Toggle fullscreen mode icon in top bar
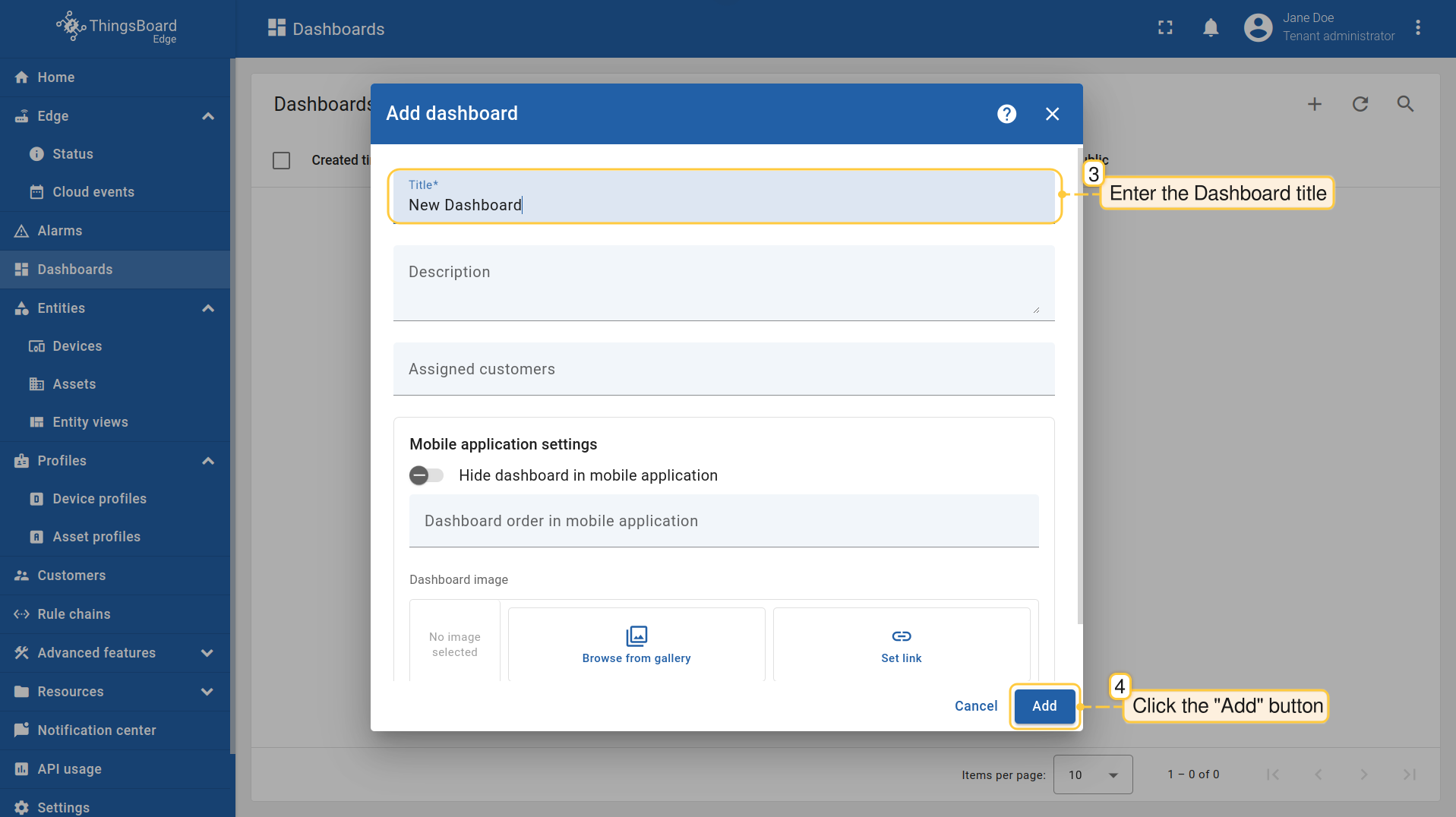Image resolution: width=1456 pixels, height=817 pixels. click(x=1165, y=28)
